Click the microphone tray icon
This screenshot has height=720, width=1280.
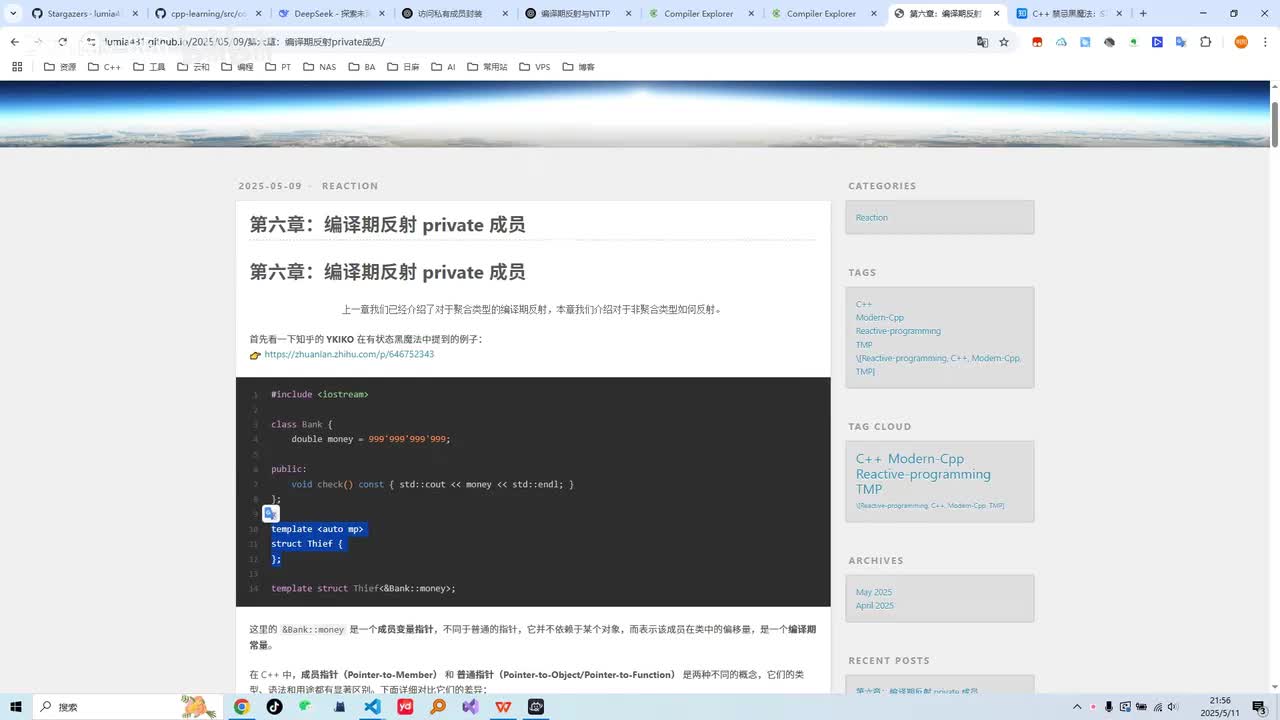[x=1109, y=707]
